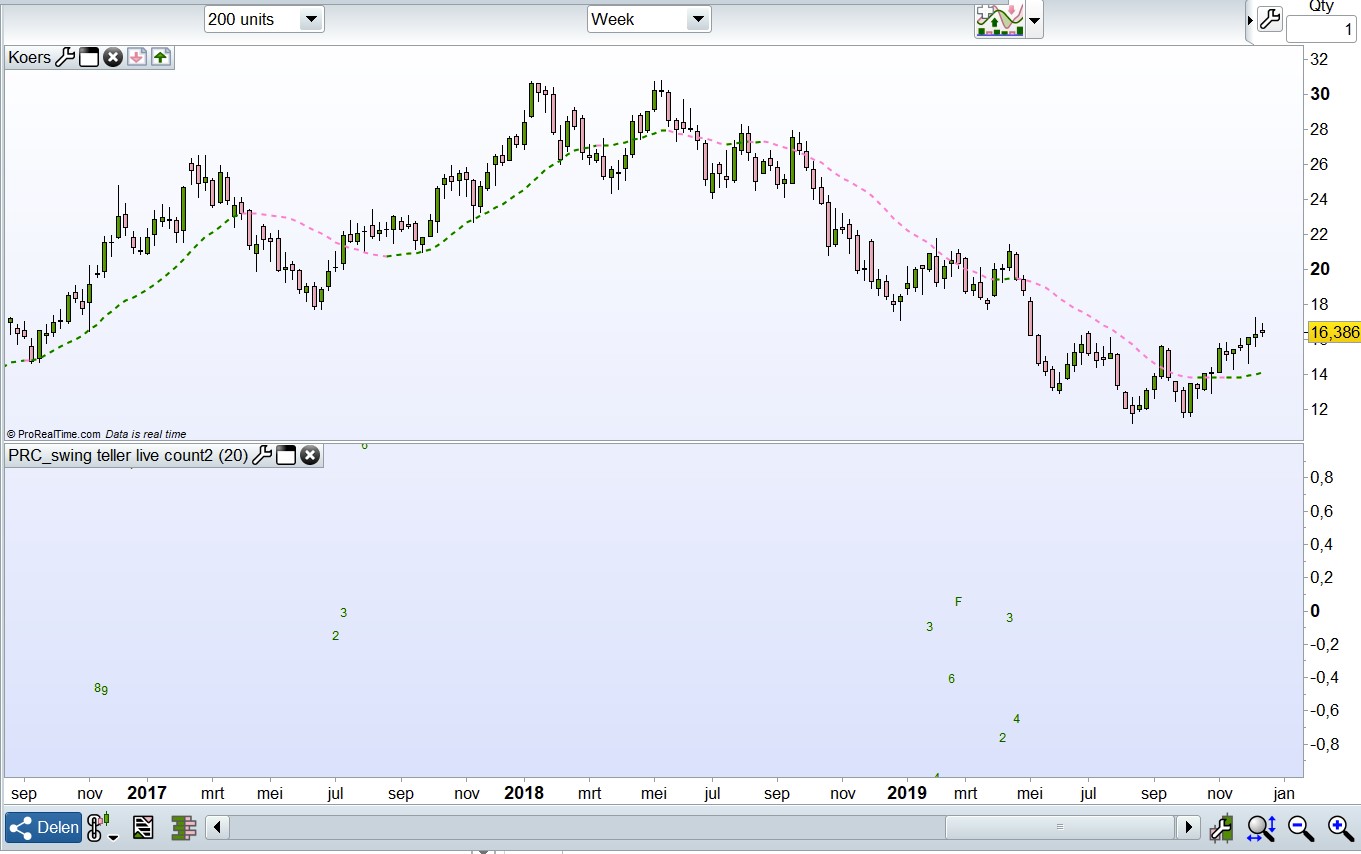The width and height of the screenshot is (1361, 854).
Task: Click the green up-arrow icon on Koers panel
Action: tap(161, 57)
